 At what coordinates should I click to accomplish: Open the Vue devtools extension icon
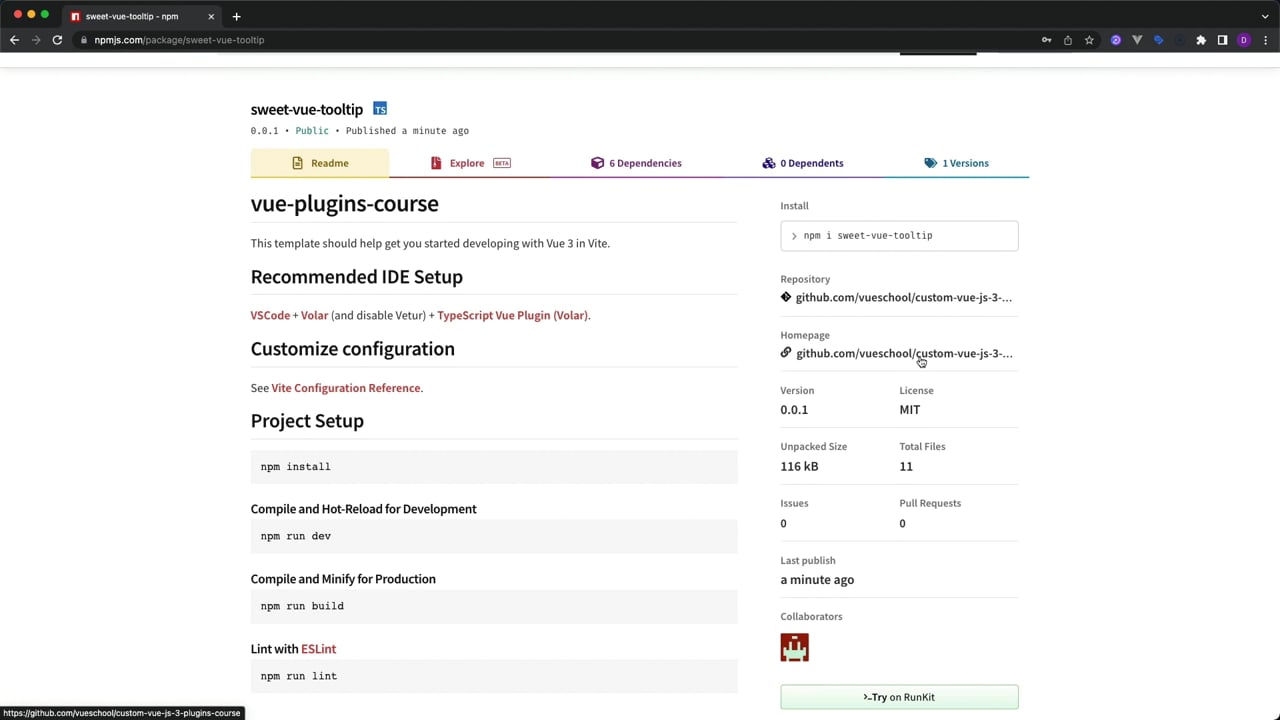tap(1137, 40)
